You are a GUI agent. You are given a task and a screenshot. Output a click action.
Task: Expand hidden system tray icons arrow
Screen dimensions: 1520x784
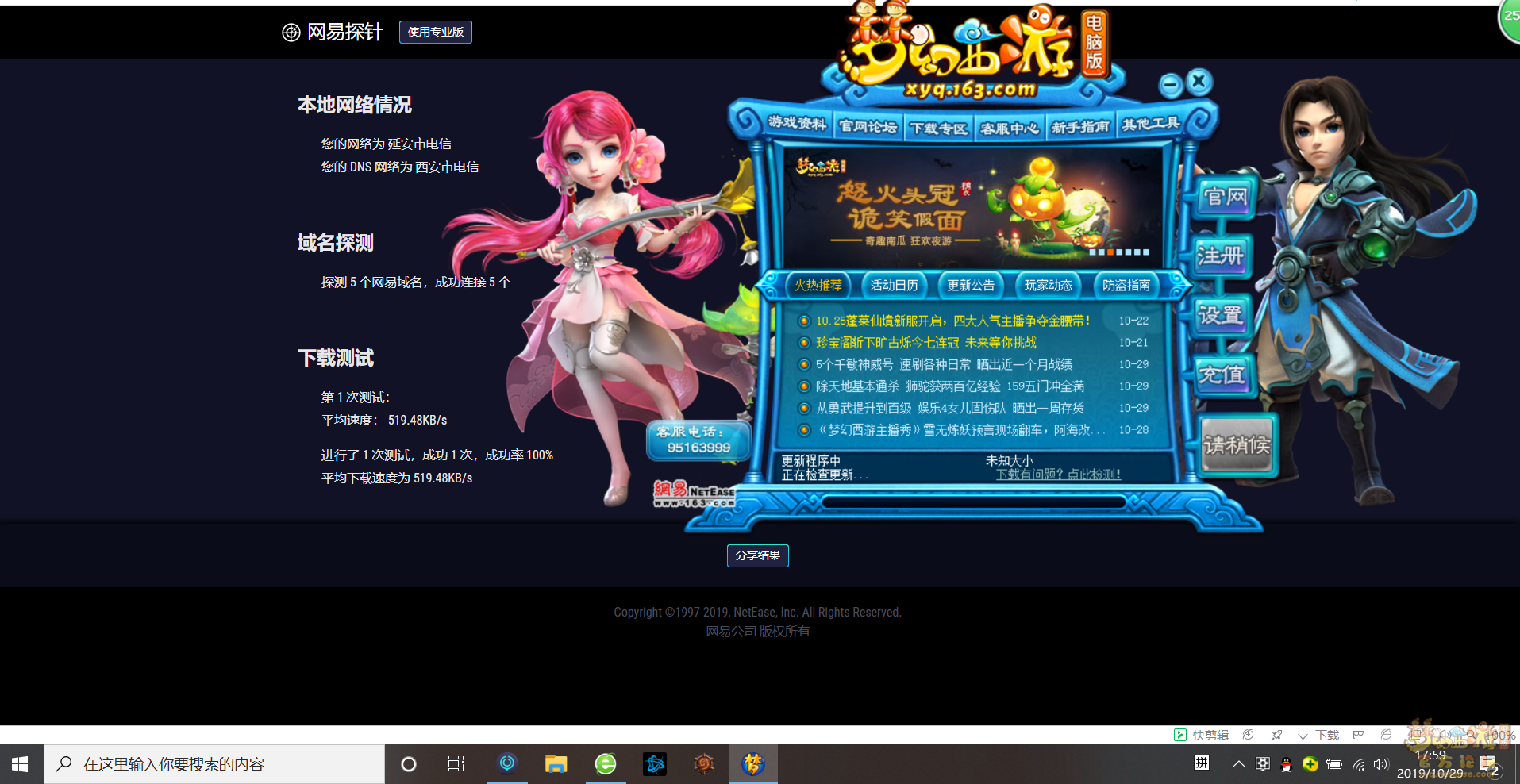(x=1238, y=764)
